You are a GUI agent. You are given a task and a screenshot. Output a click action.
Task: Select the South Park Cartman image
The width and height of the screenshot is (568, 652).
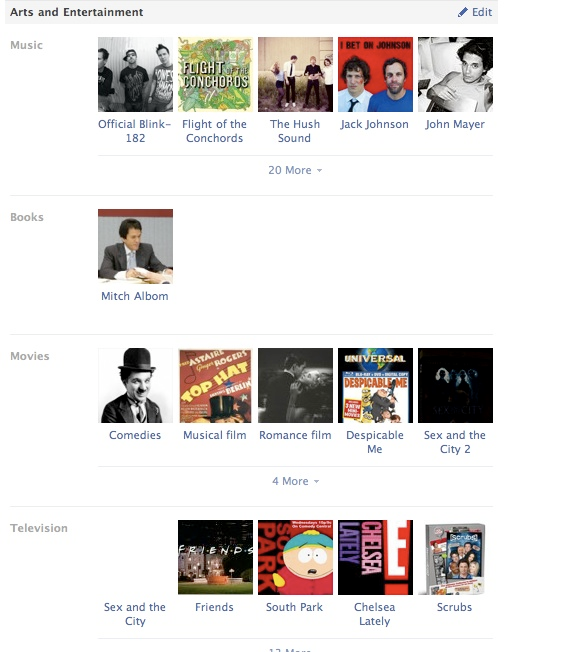click(295, 557)
